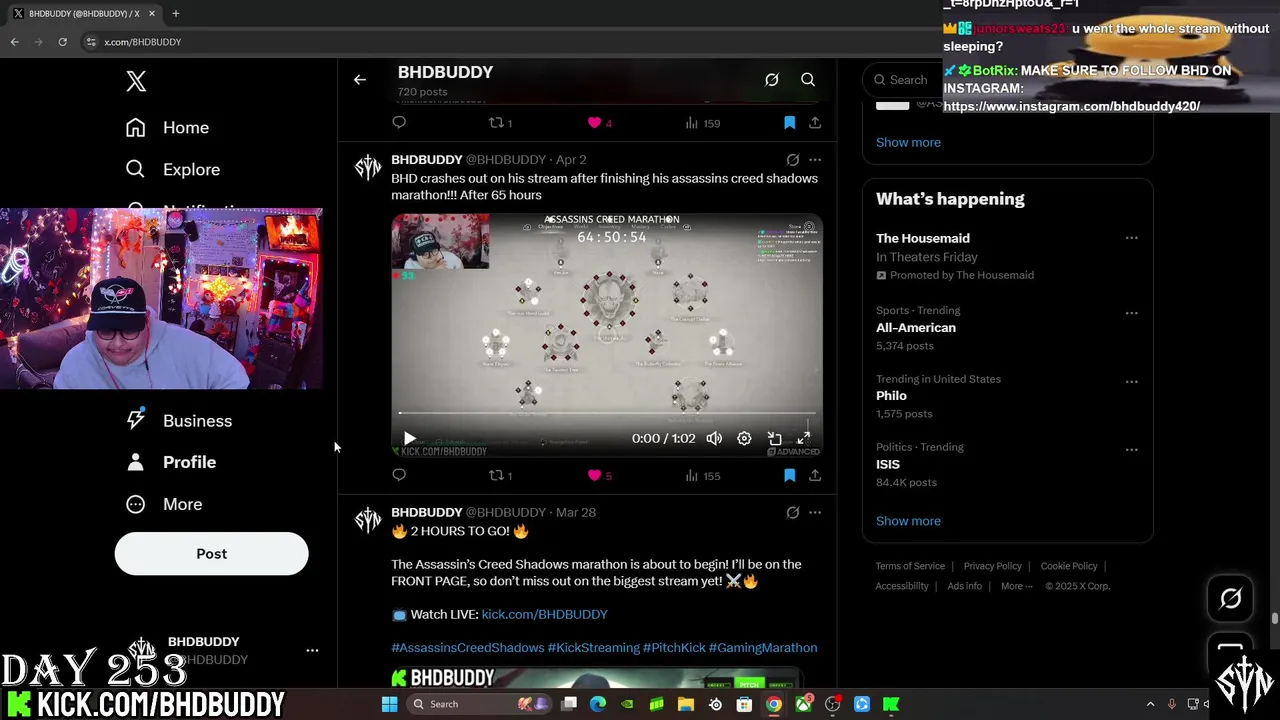This screenshot has height=720, width=1280.
Task: Click Show more under ISIS trend
Action: 908,520
